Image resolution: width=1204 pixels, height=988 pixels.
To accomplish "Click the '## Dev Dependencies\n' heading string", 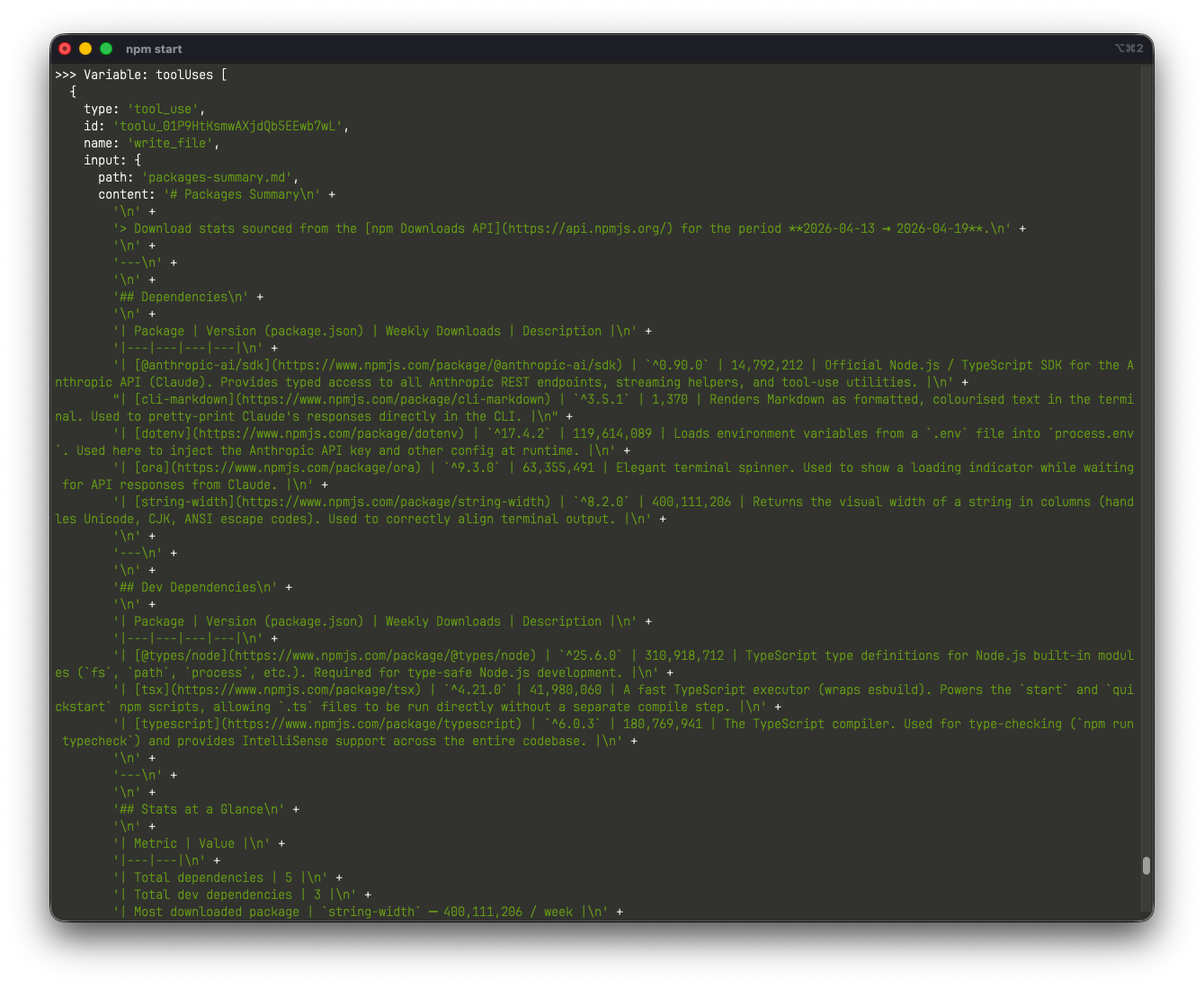I will pos(195,587).
